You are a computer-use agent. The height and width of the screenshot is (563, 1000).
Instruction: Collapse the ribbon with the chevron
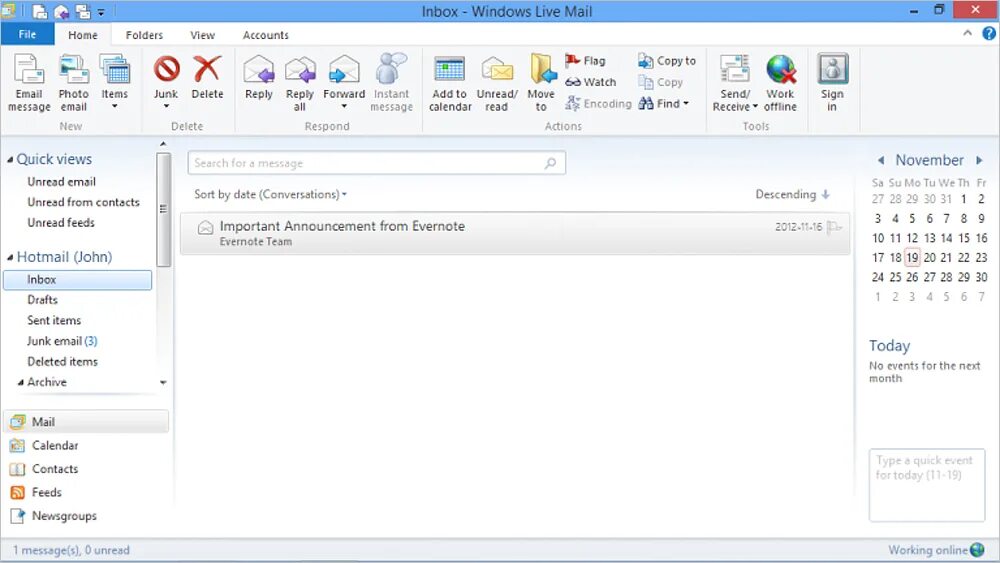click(x=967, y=34)
